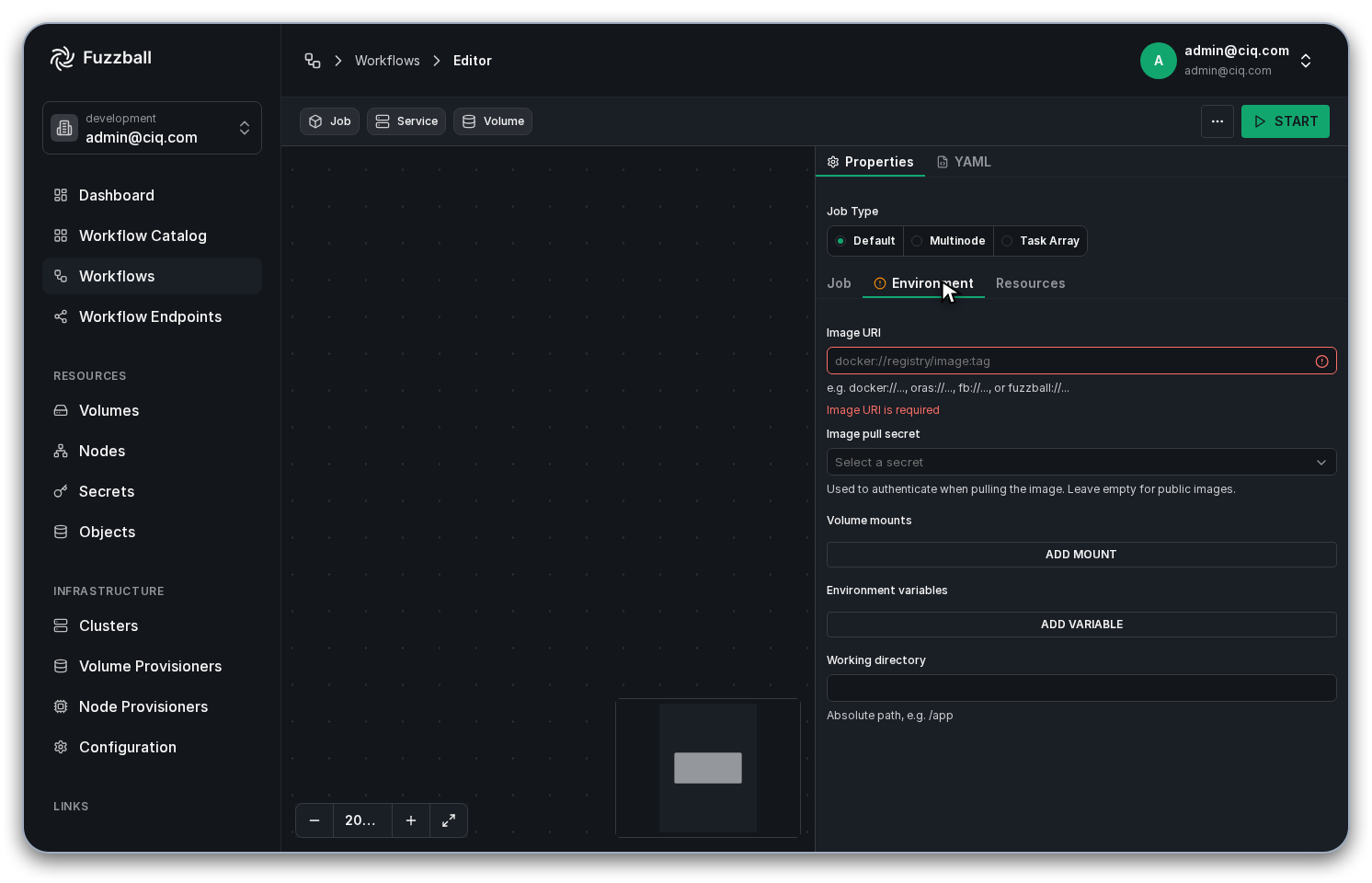The width and height of the screenshot is (1372, 883).
Task: Click the workflow breadcrumb root icon
Action: click(313, 61)
